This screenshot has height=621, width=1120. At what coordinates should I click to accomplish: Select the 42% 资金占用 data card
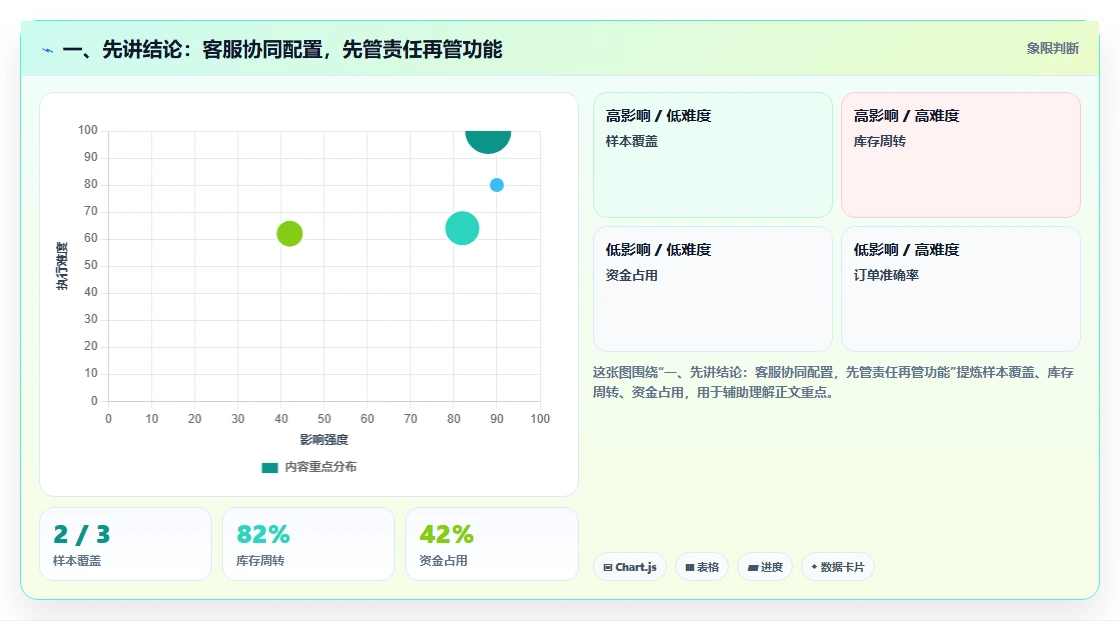491,545
